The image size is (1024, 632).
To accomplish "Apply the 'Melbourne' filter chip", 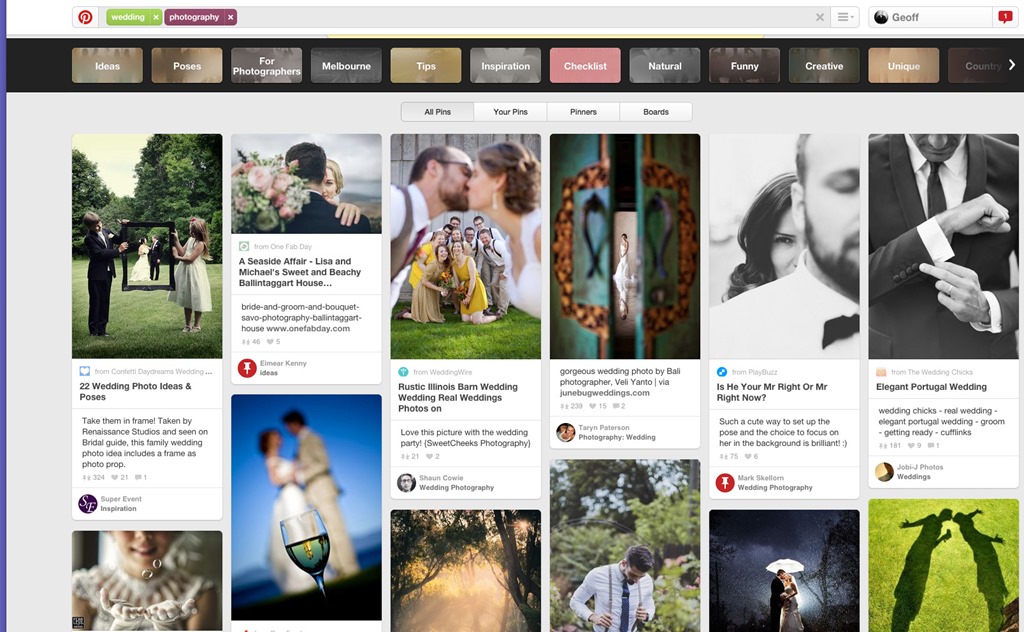I will point(346,66).
